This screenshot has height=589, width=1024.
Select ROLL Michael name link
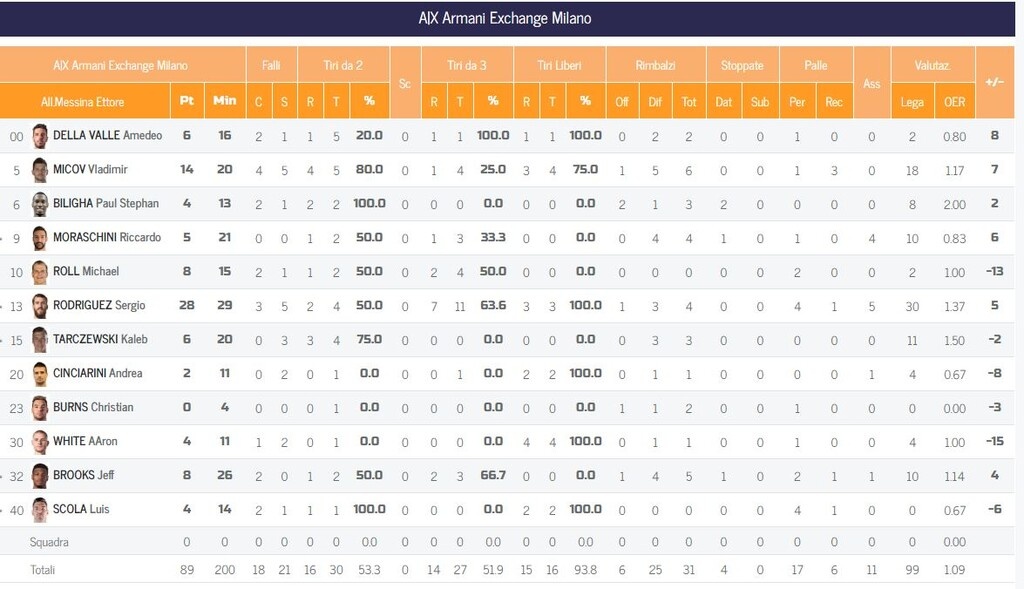(86, 272)
